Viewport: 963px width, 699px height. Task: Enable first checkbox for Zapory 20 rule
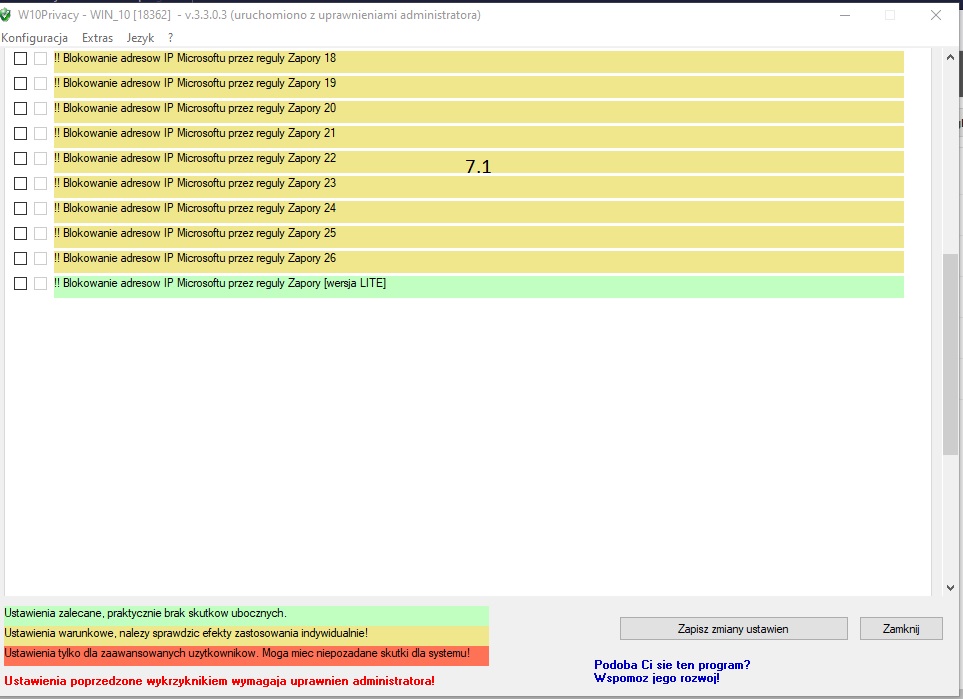pyautogui.click(x=20, y=109)
